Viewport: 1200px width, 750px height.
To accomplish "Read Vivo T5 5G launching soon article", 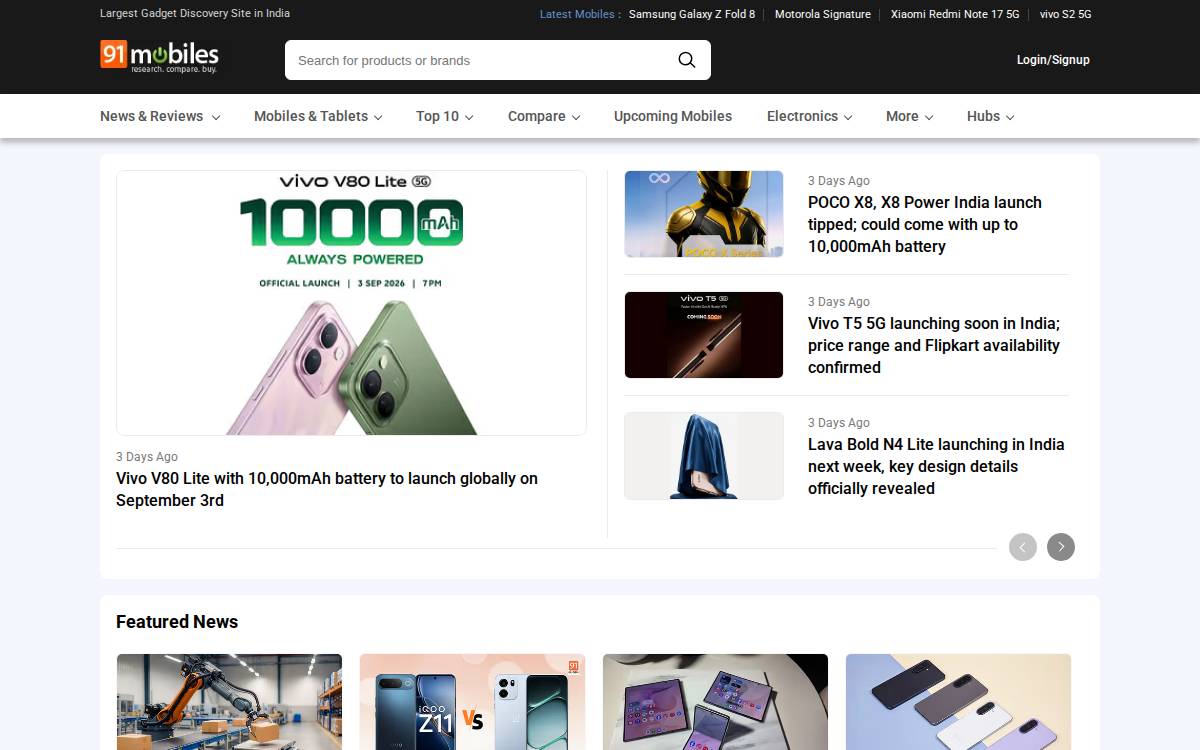I will point(934,345).
